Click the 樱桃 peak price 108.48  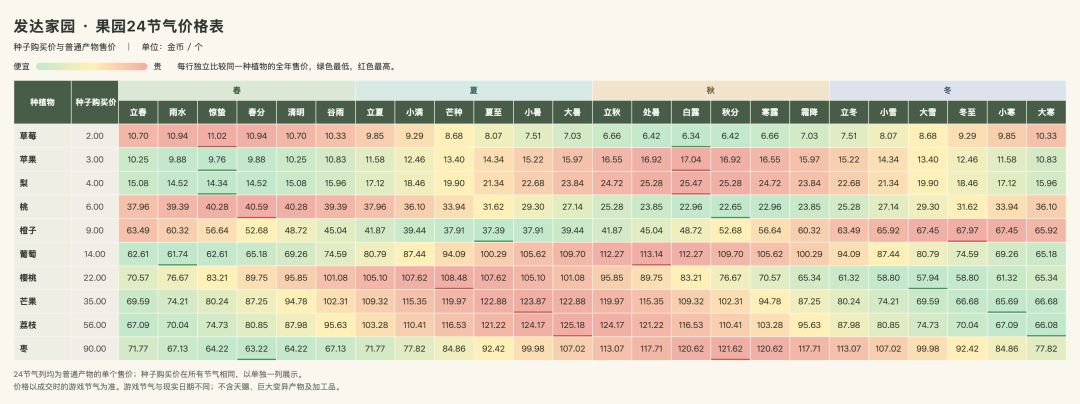click(454, 278)
